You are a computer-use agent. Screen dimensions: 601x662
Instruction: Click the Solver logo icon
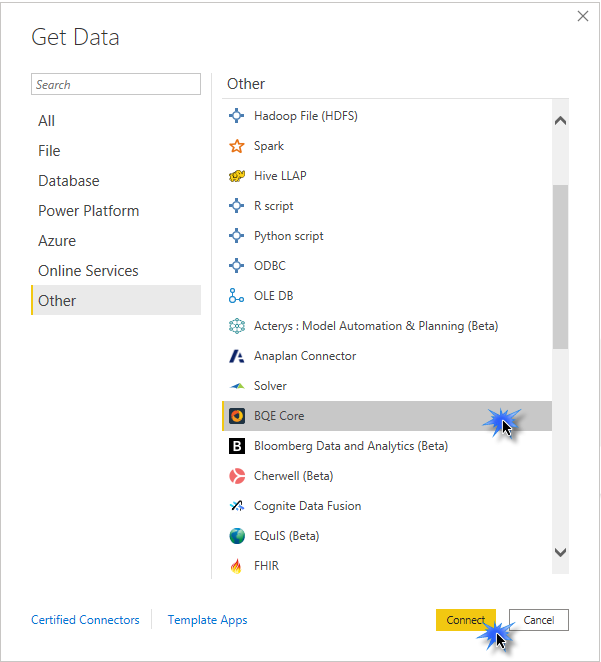[237, 386]
